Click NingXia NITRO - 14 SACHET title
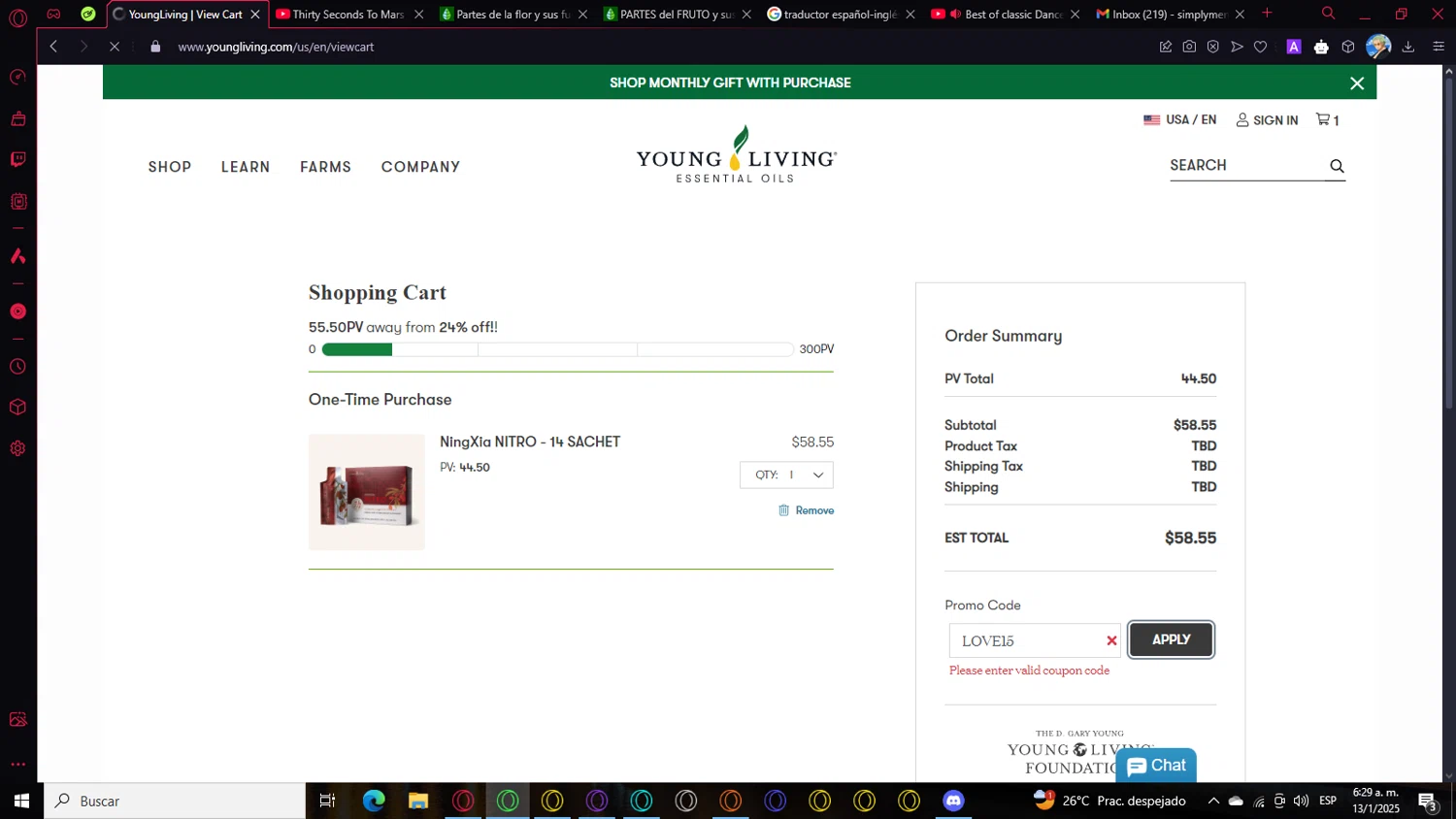This screenshot has height=819, width=1456. click(x=530, y=442)
